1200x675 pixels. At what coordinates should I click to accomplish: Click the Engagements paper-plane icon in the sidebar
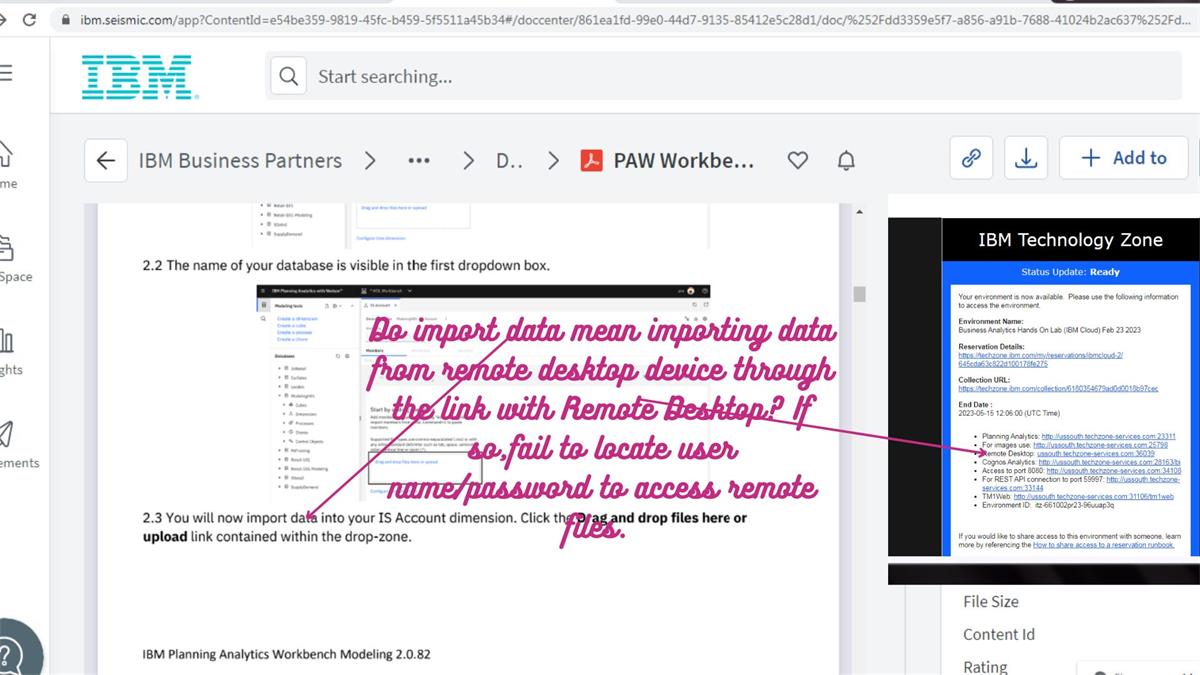(x=9, y=435)
